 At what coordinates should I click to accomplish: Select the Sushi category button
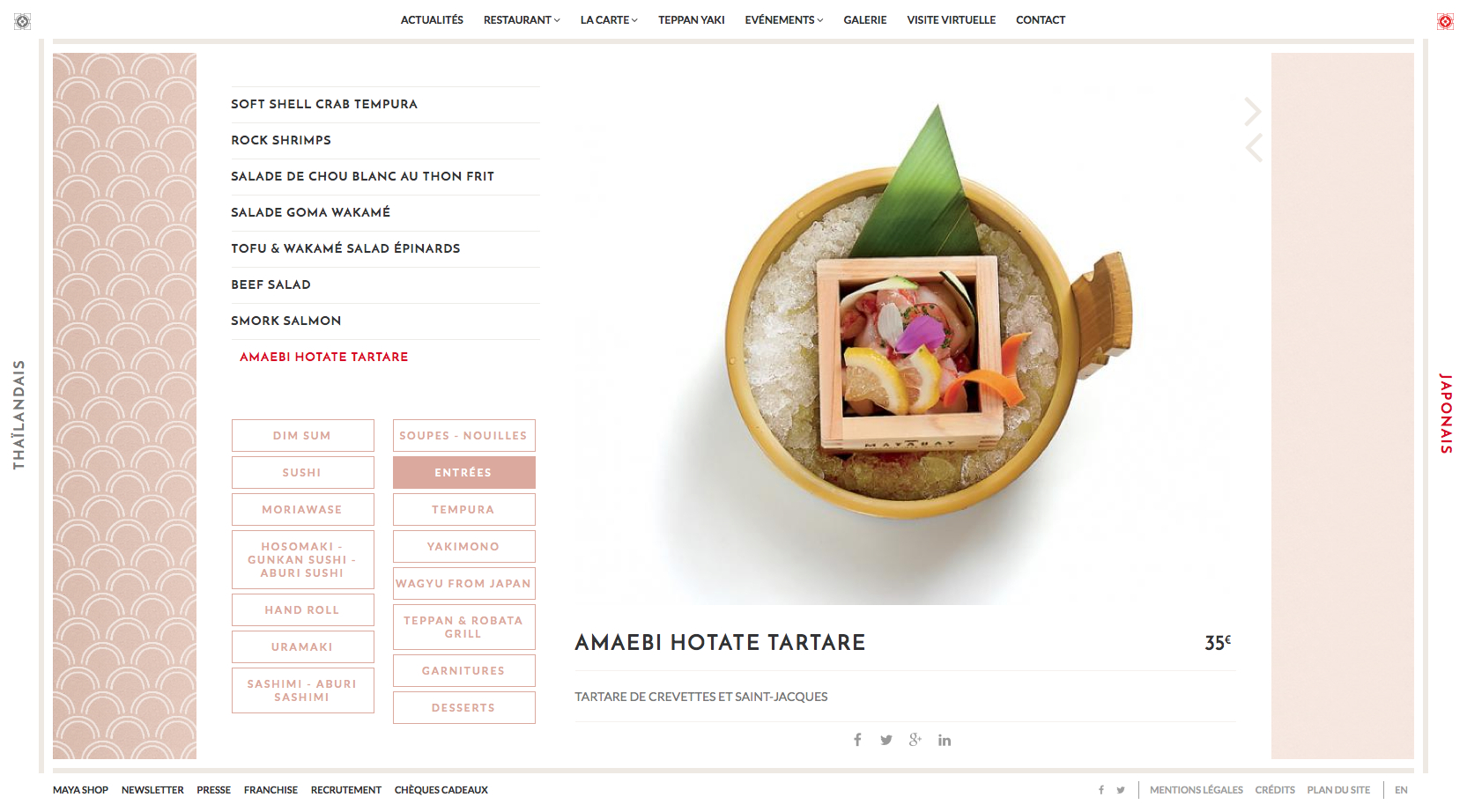[x=302, y=472]
